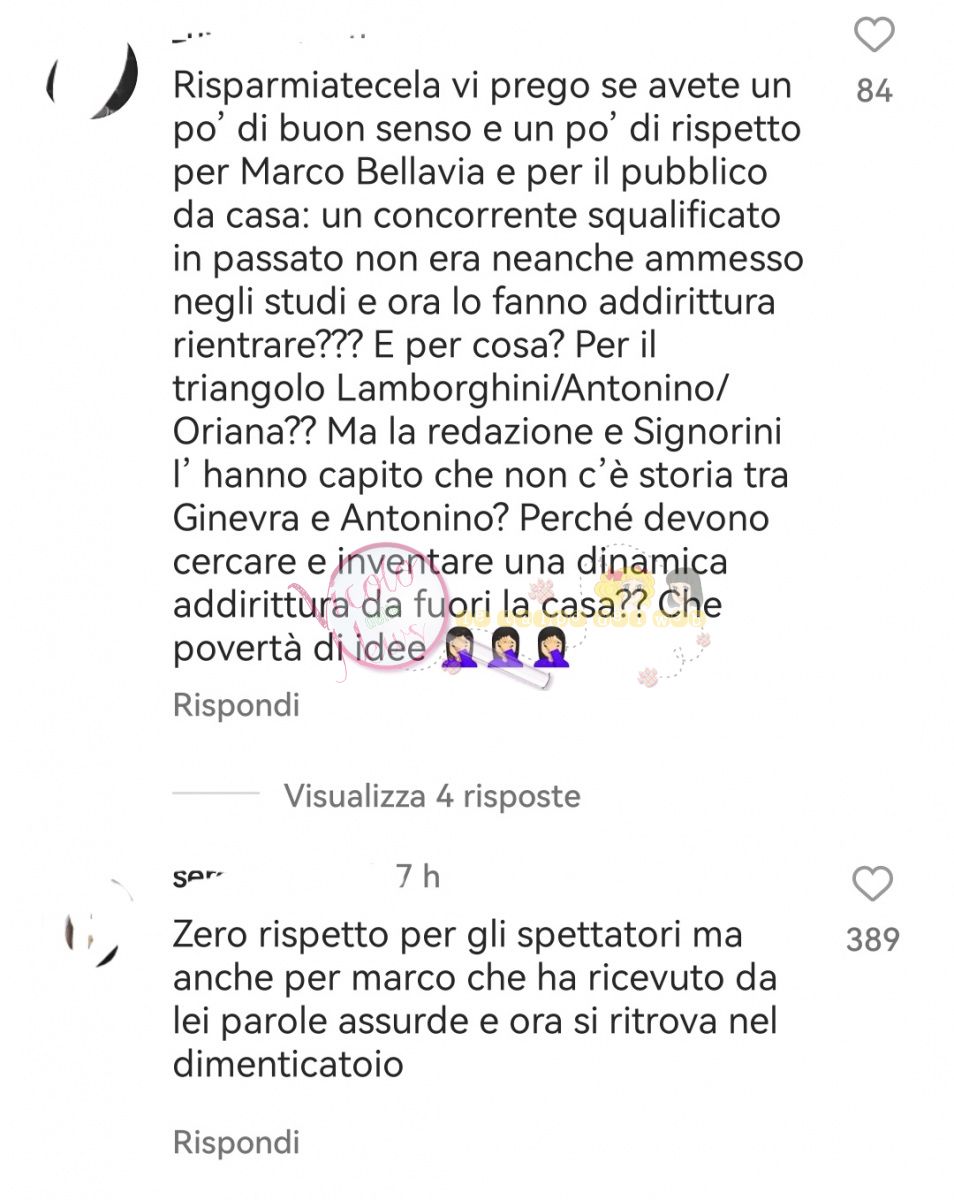View who liked via the 389 count

click(x=873, y=940)
